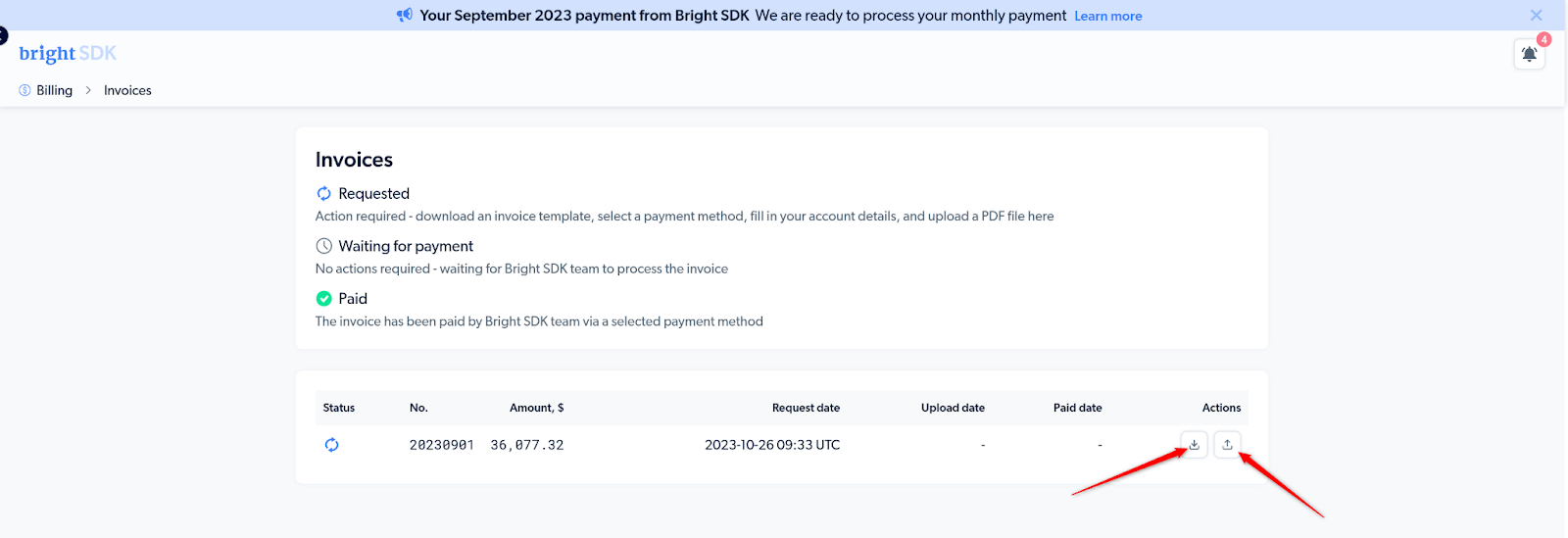The image size is (1568, 538).
Task: Go back to Billing via the breadcrumb
Action: [x=54, y=90]
